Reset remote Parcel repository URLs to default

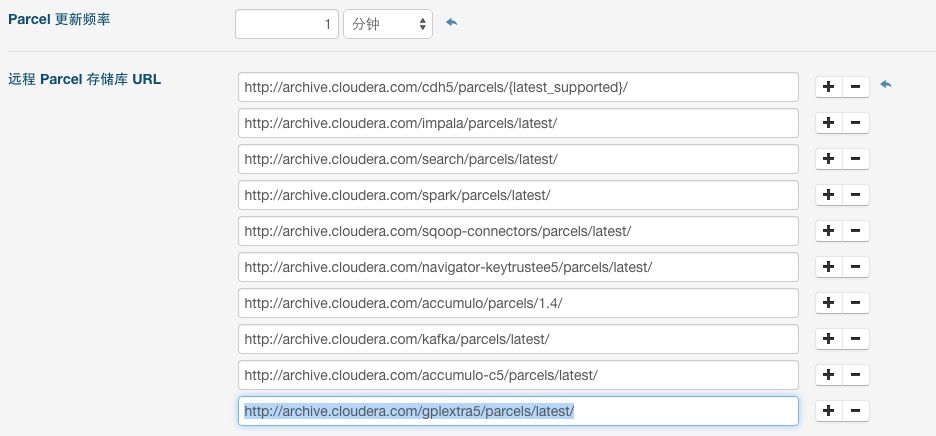[x=886, y=86]
